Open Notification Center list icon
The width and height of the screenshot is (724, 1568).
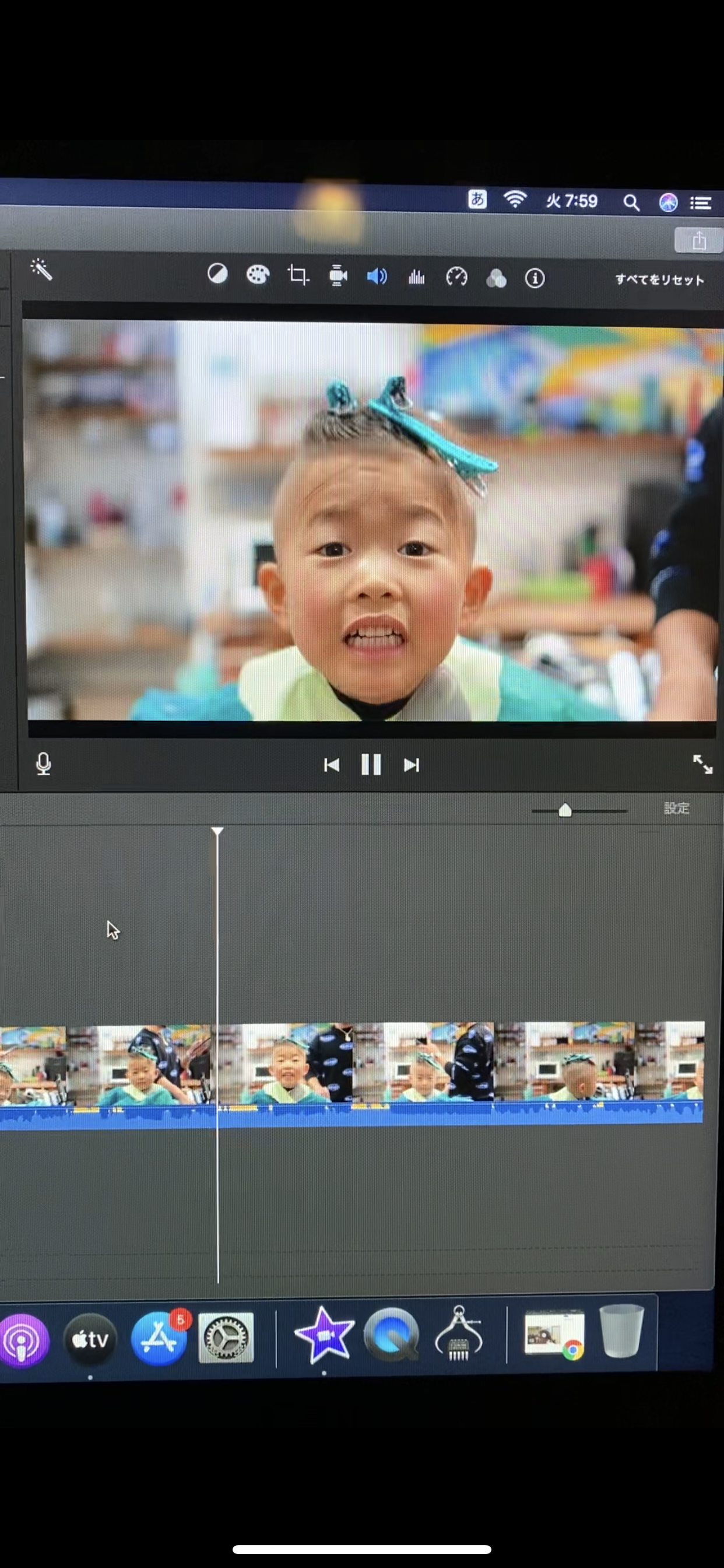pos(701,204)
